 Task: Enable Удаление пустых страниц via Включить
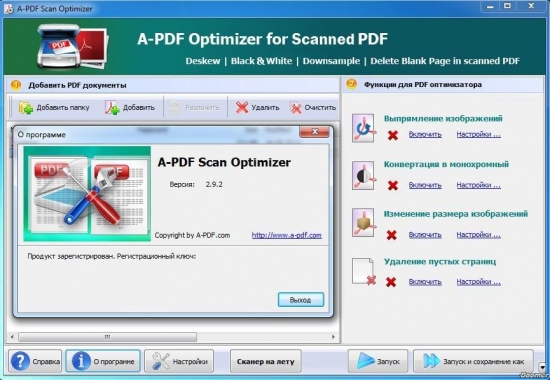[x=425, y=282]
